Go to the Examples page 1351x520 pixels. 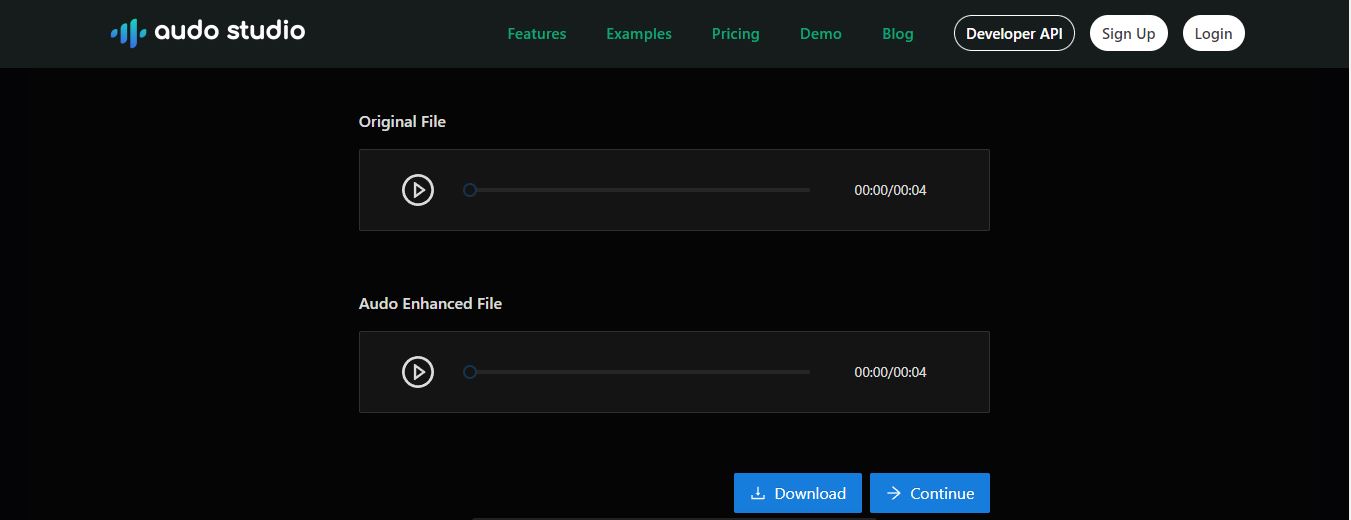pyautogui.click(x=639, y=34)
